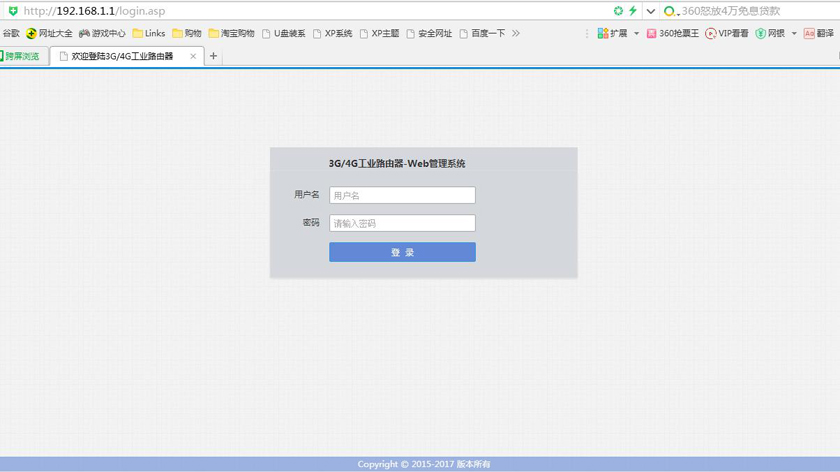Click the green security shield icon in address bar

pyautogui.click(x=12, y=11)
